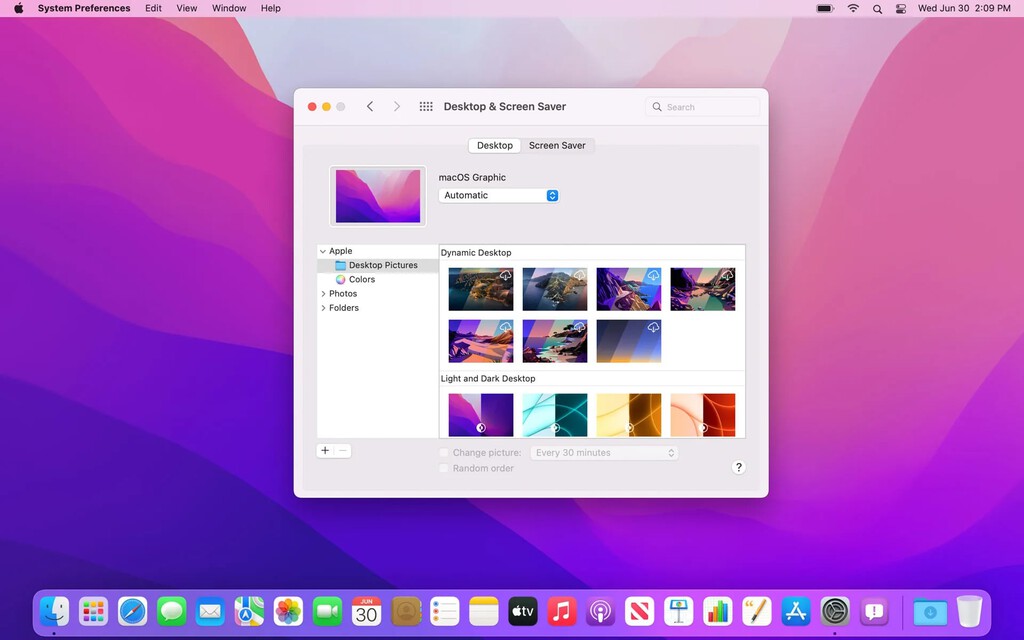Select the teal Light and Dark Desktop wallpaper
Screen dimensions: 1024x640
[555, 414]
